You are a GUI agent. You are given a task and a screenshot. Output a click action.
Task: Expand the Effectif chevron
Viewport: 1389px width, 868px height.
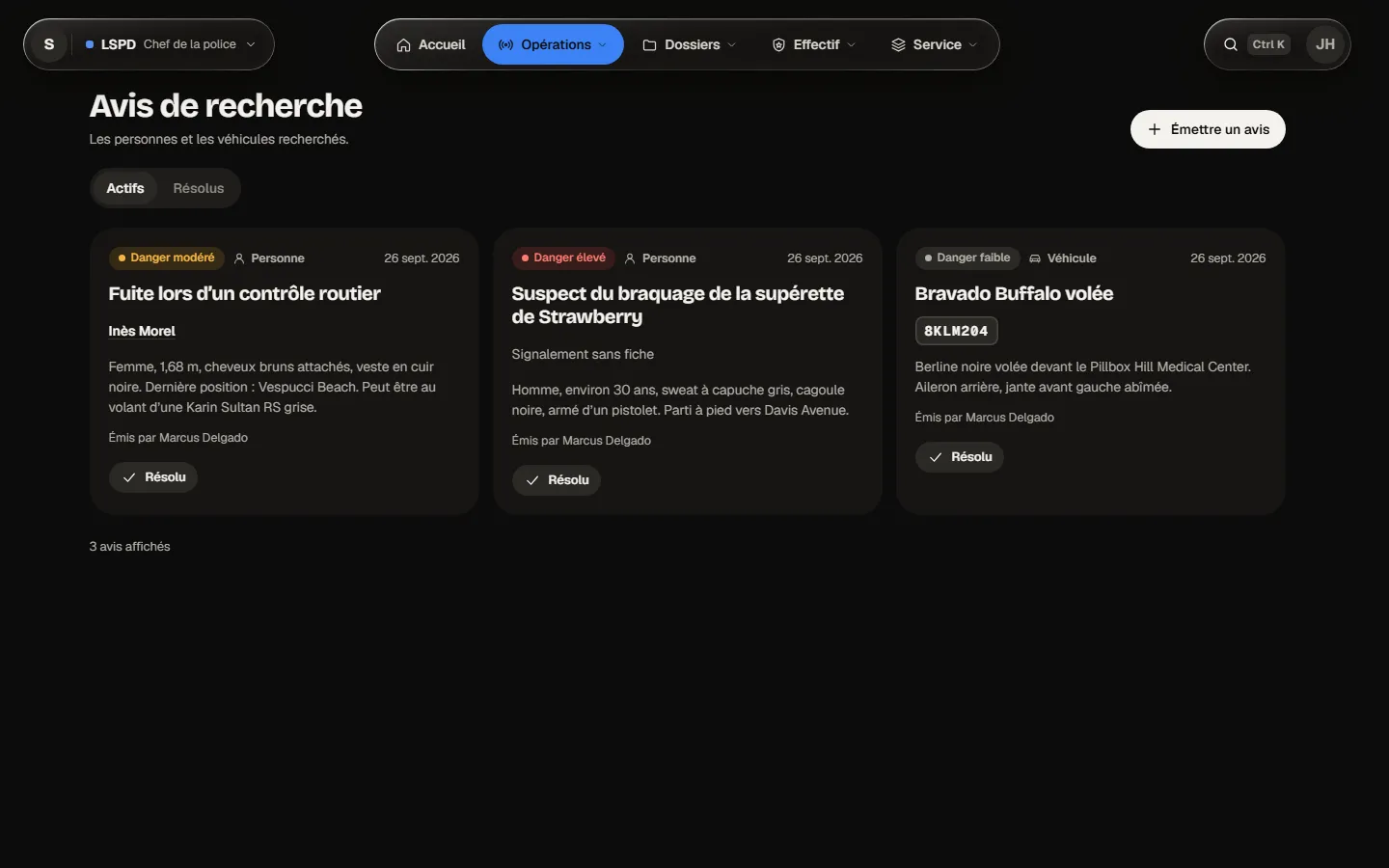[852, 45]
